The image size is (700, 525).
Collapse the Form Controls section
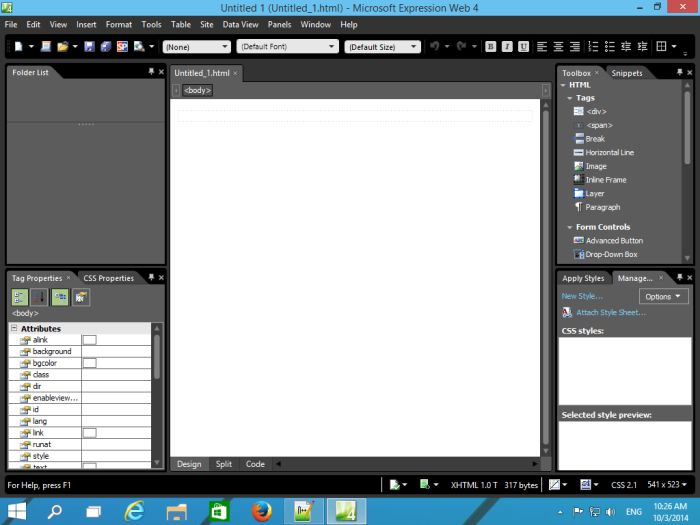click(x=569, y=227)
